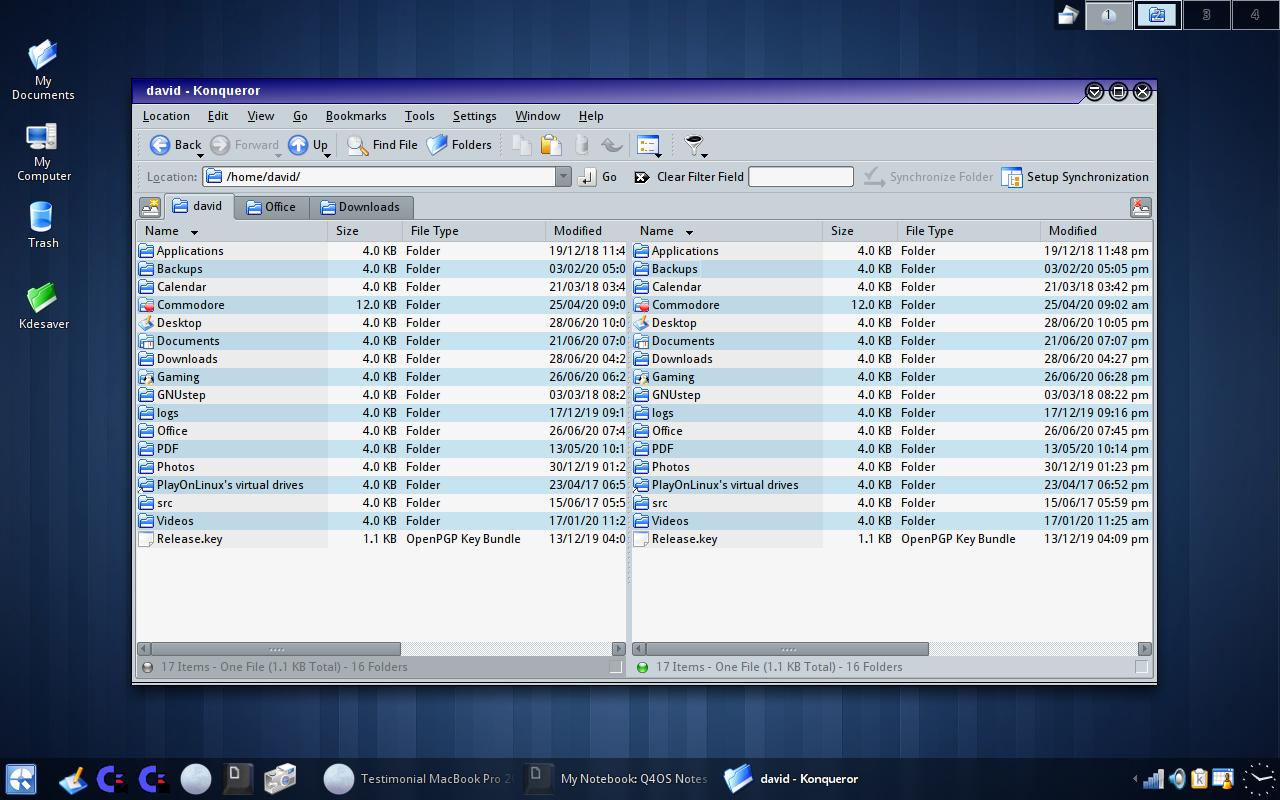Open the start menu launcher in taskbar

pyautogui.click(x=21, y=779)
